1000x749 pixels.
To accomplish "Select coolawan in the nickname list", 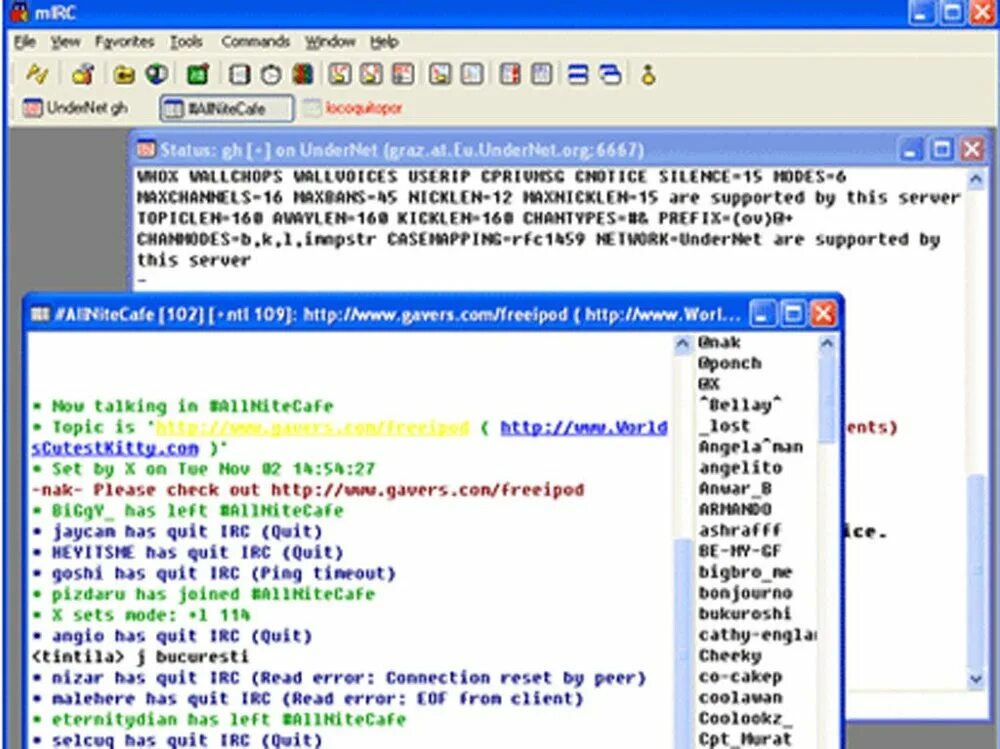I will (x=740, y=698).
